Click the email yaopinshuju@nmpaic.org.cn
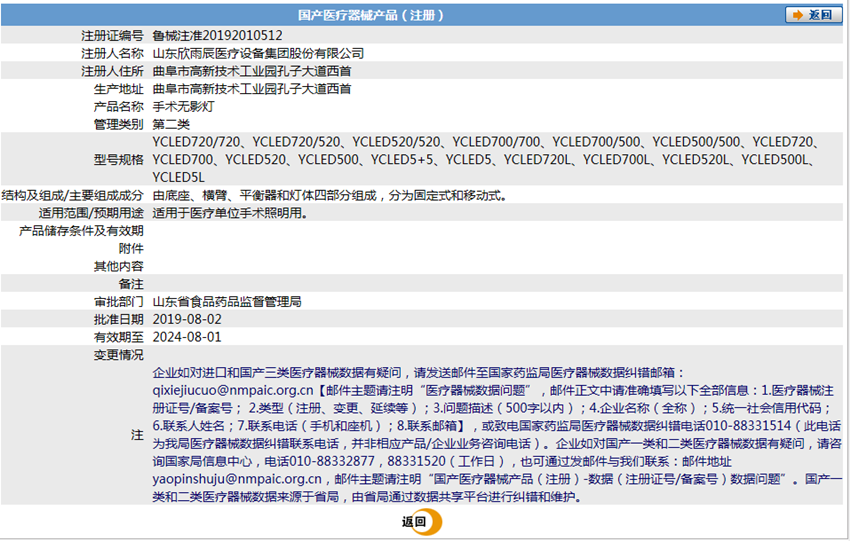850x541 pixels. (x=237, y=479)
